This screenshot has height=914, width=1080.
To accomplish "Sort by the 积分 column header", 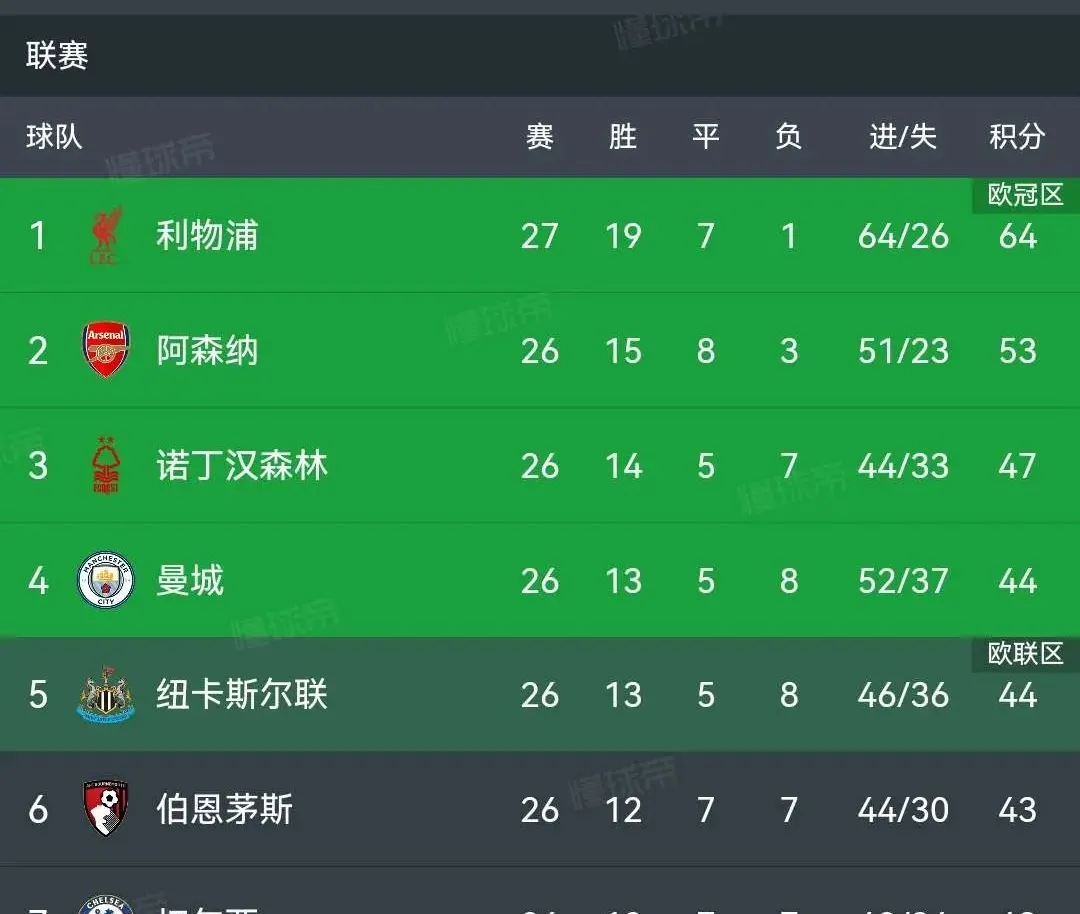I will 1017,136.
